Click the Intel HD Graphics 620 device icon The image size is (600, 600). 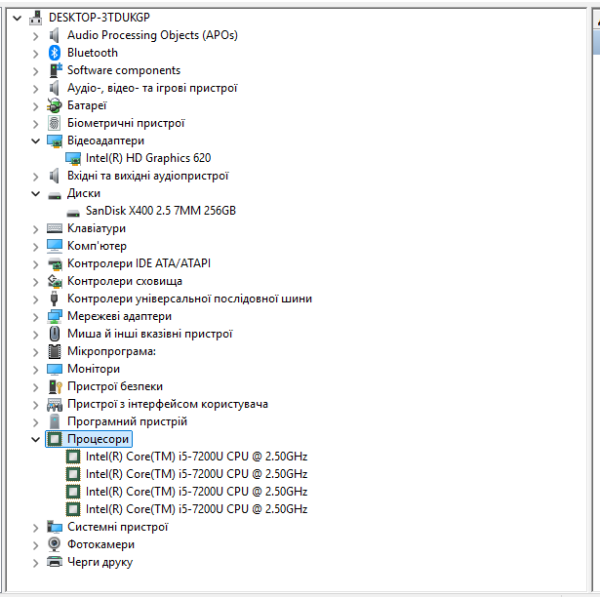[73, 158]
